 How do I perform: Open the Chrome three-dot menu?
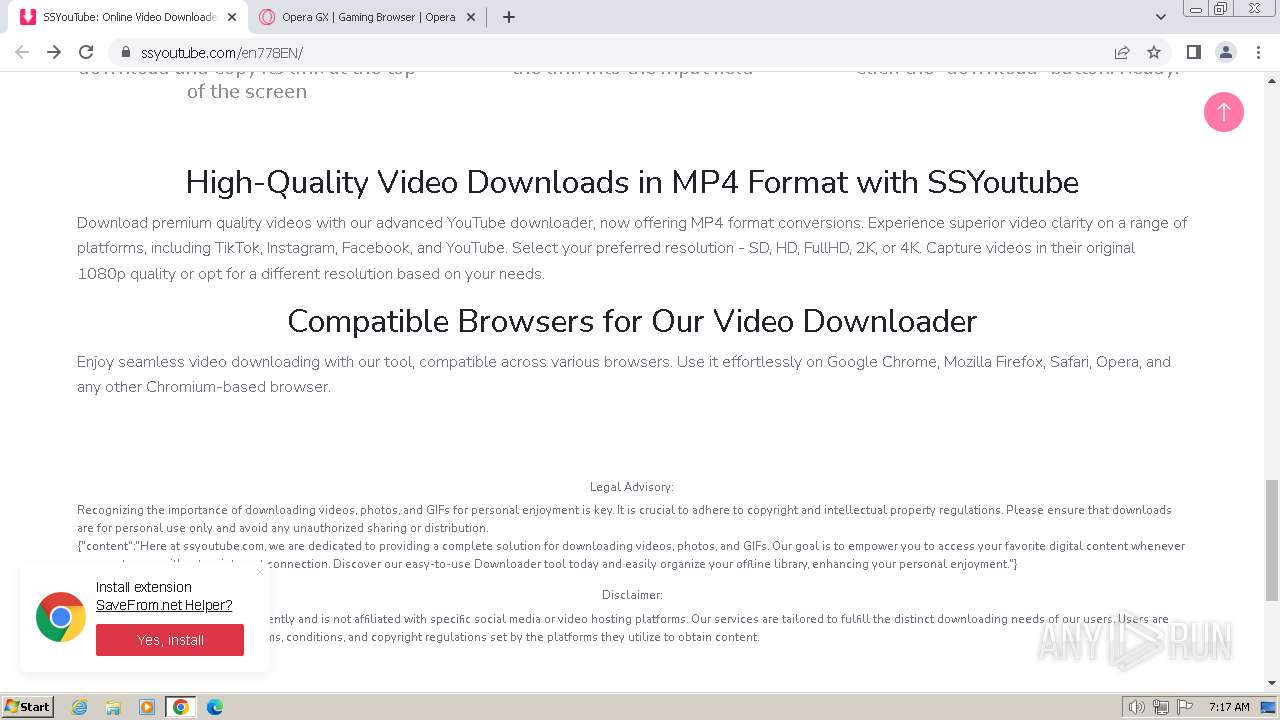(x=1258, y=52)
